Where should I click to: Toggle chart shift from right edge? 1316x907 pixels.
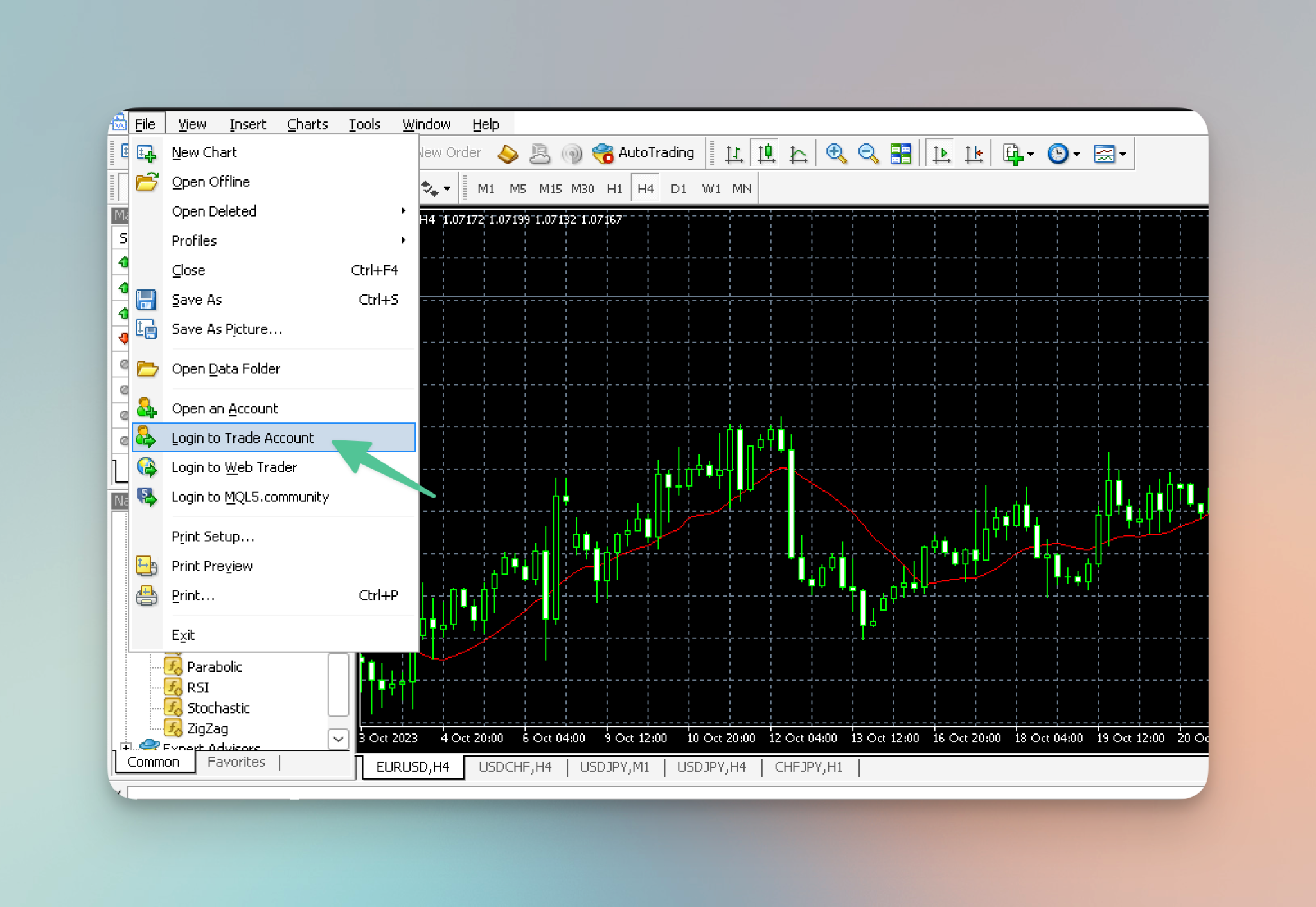pos(974,153)
